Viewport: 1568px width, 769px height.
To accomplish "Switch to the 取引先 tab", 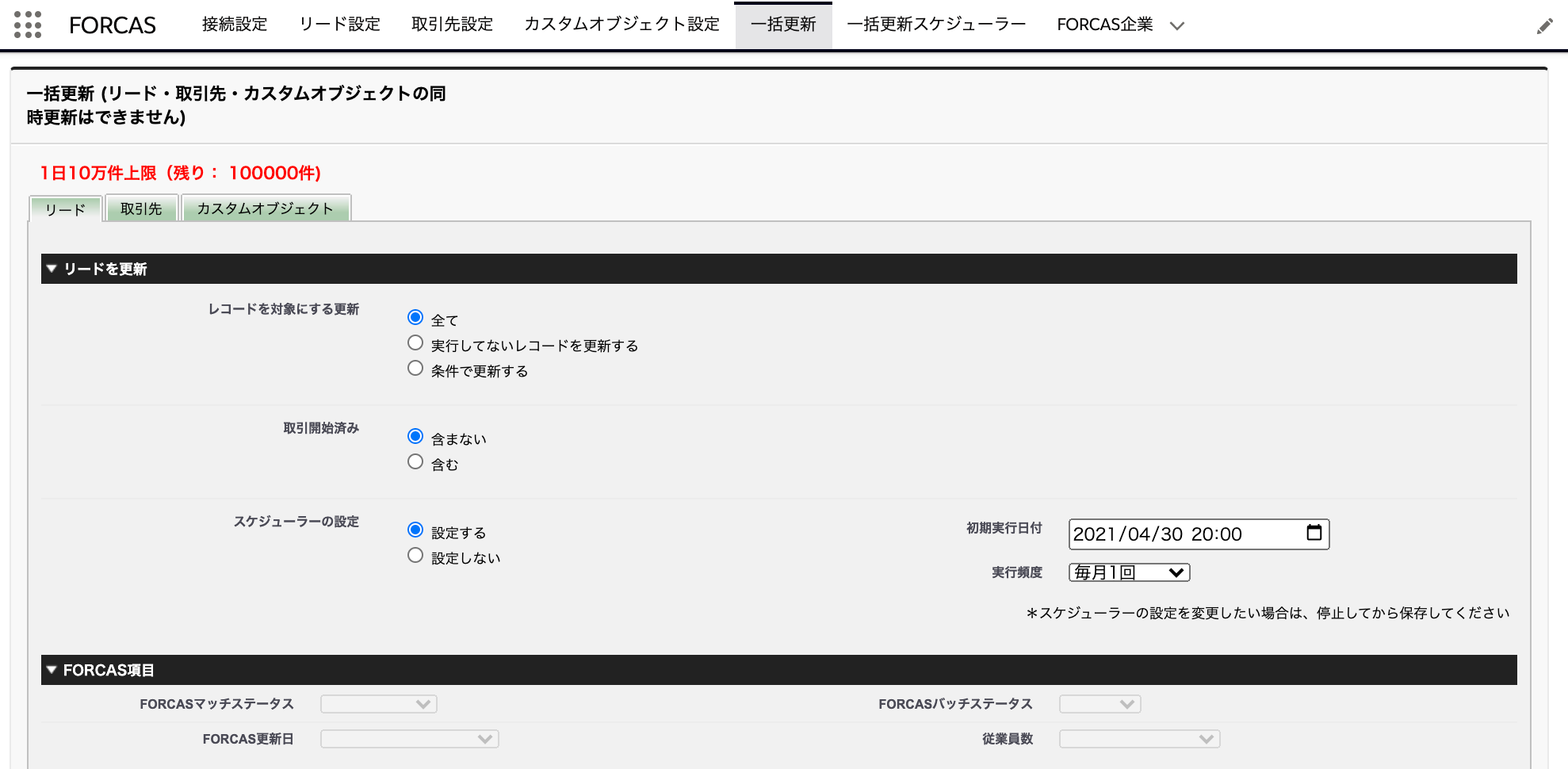I will click(141, 209).
